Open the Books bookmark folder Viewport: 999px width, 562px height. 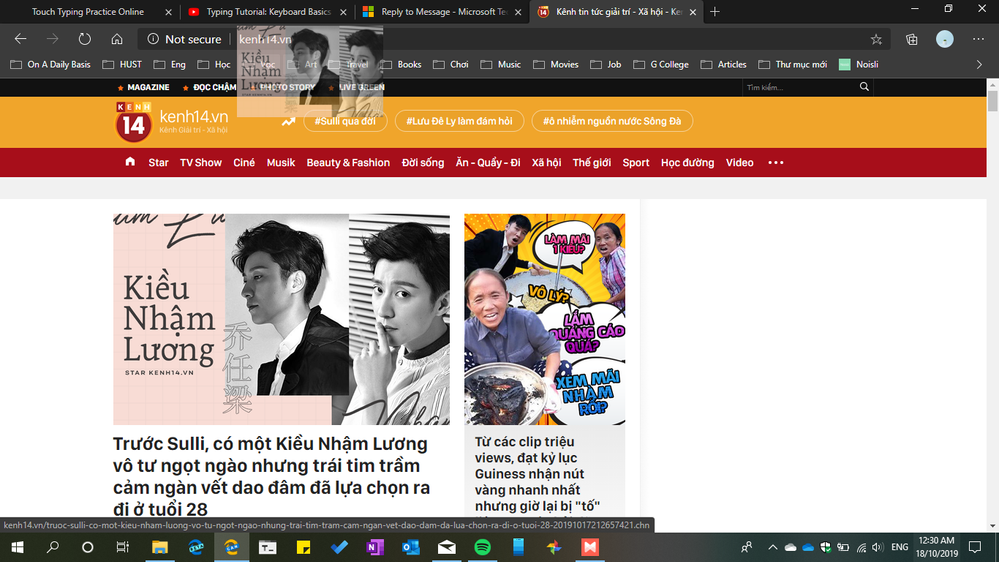(401, 64)
